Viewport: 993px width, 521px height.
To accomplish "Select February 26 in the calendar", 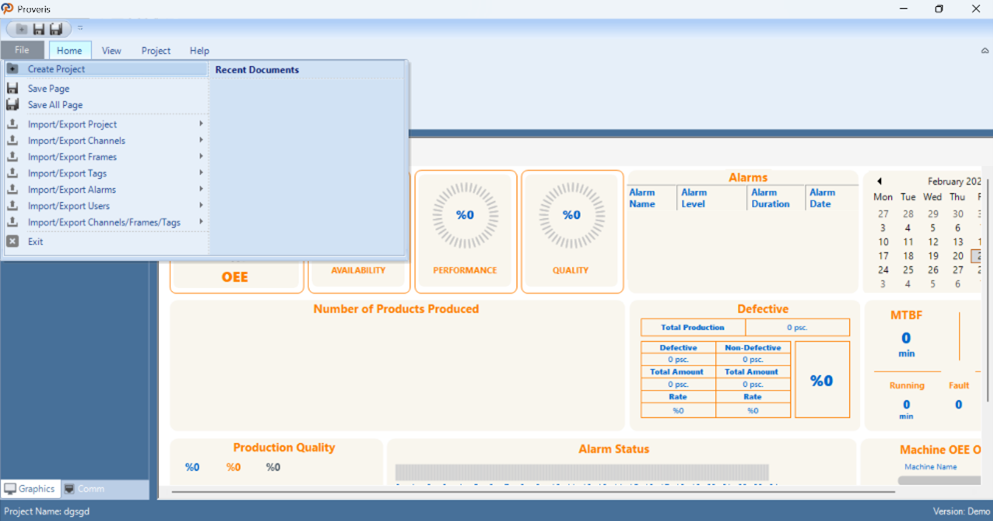I will pos(933,270).
